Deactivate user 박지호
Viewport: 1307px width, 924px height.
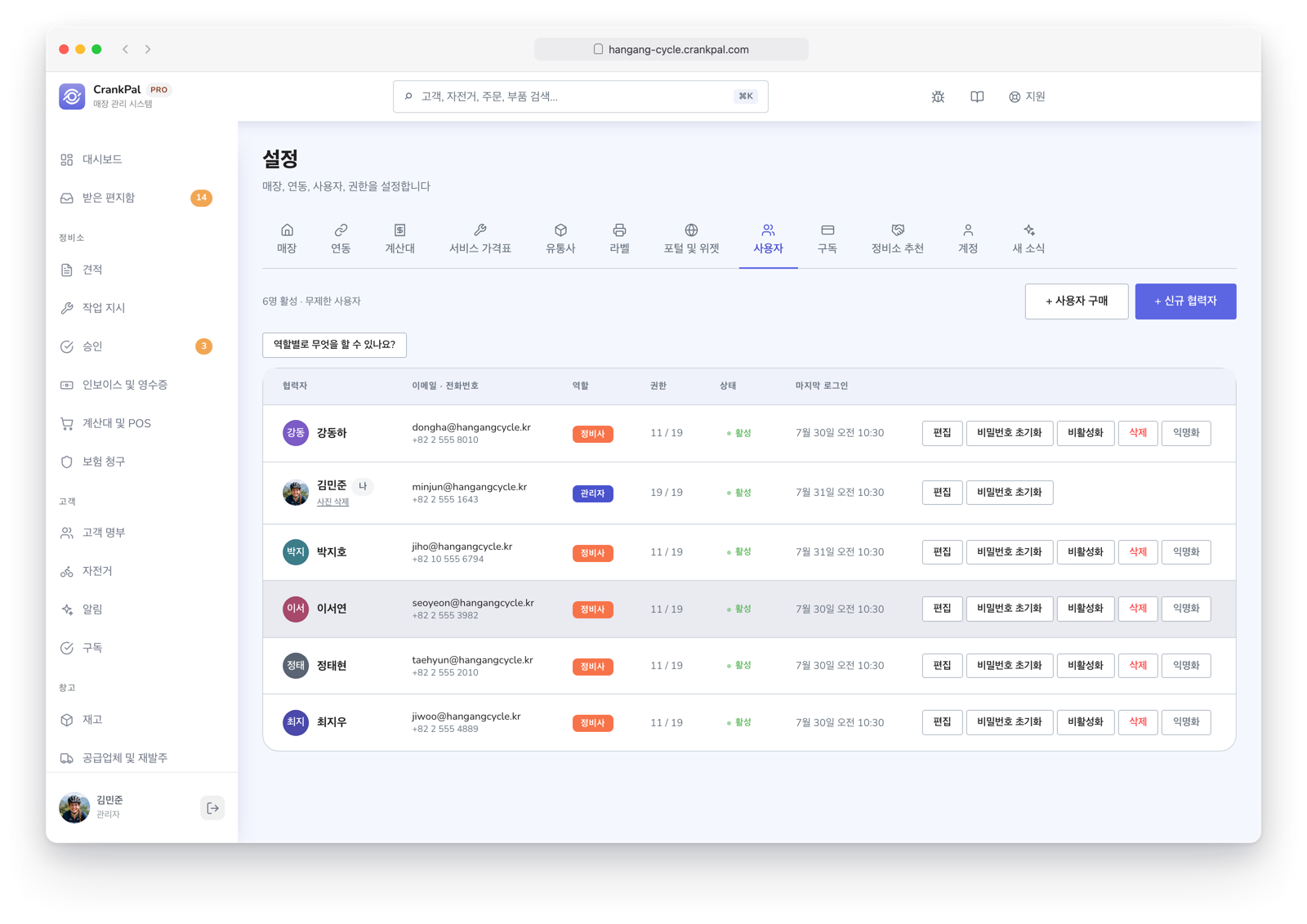coord(1086,552)
